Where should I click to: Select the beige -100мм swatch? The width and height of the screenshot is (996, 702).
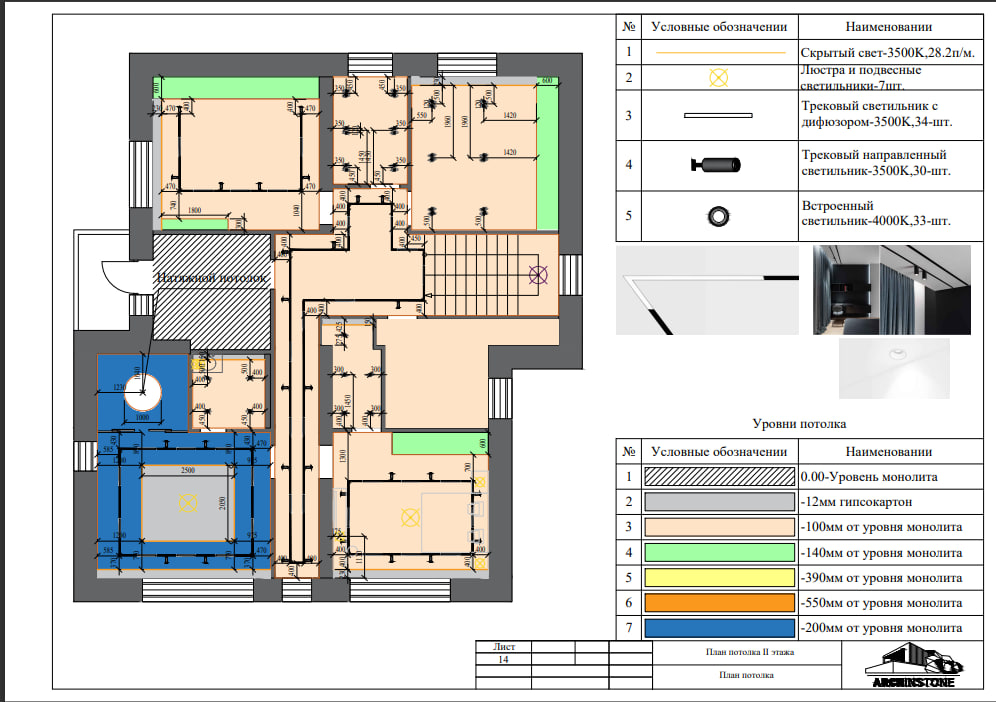click(720, 527)
